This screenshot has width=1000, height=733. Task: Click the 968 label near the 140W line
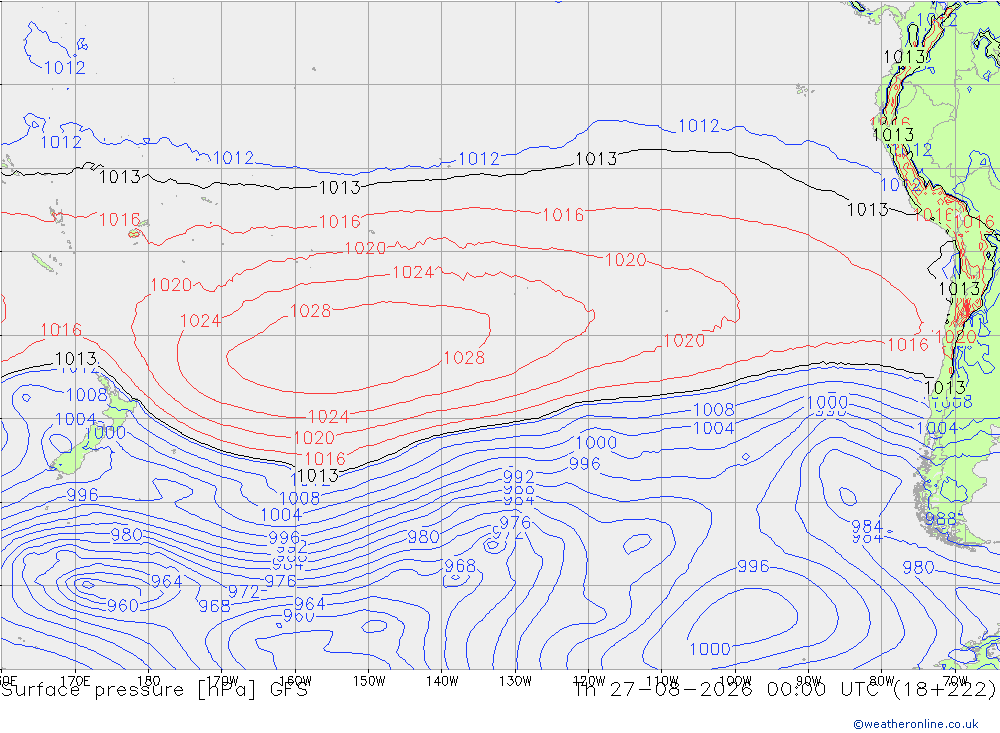pyautogui.click(x=460, y=566)
